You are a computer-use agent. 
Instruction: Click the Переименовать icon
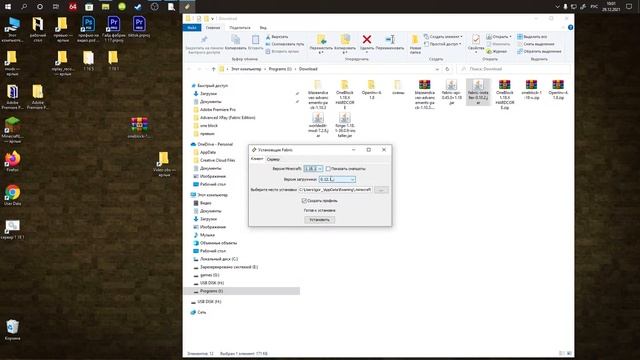[x=390, y=40]
